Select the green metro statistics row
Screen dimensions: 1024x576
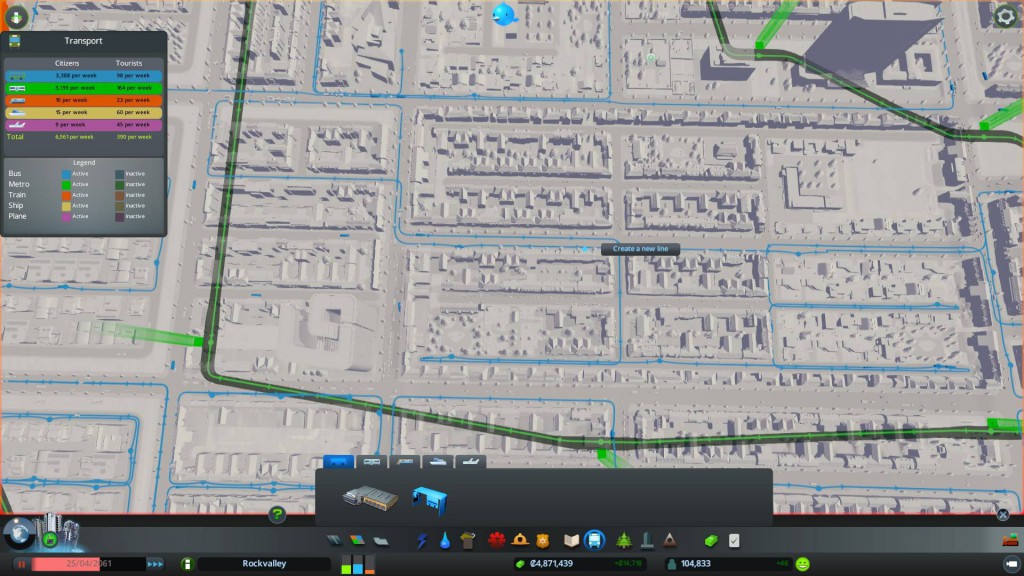coord(84,88)
